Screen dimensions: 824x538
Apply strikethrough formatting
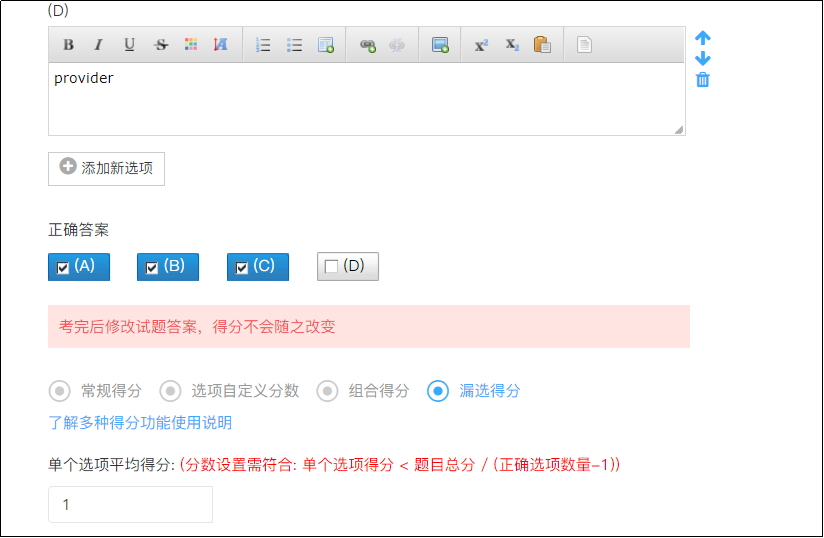click(161, 45)
